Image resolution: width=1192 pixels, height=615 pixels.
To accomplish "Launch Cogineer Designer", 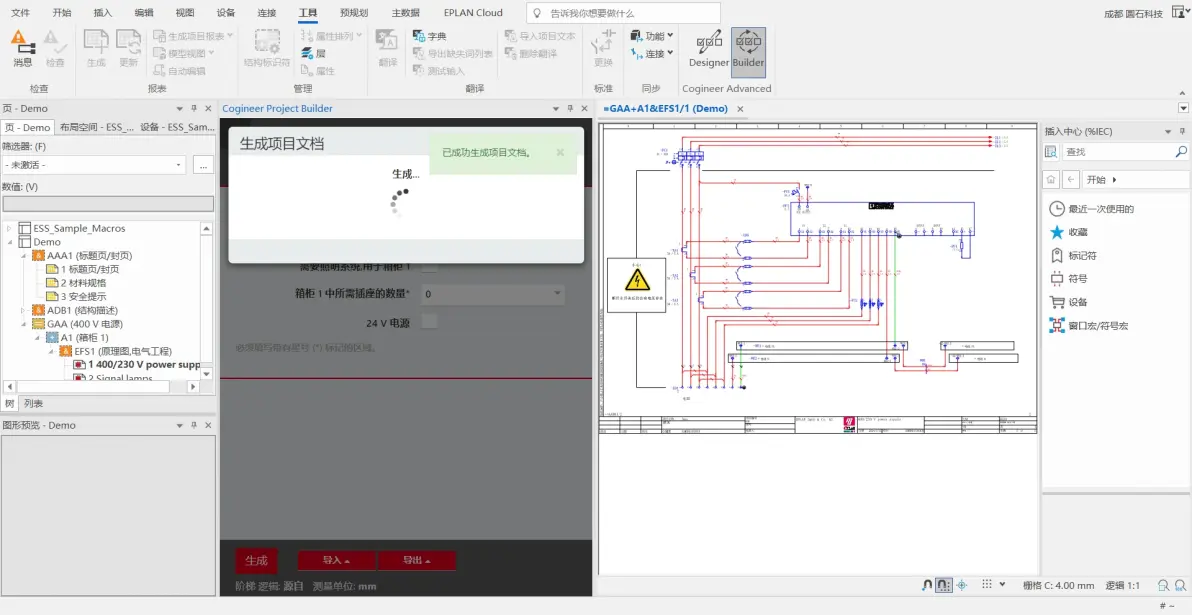I will [x=709, y=48].
